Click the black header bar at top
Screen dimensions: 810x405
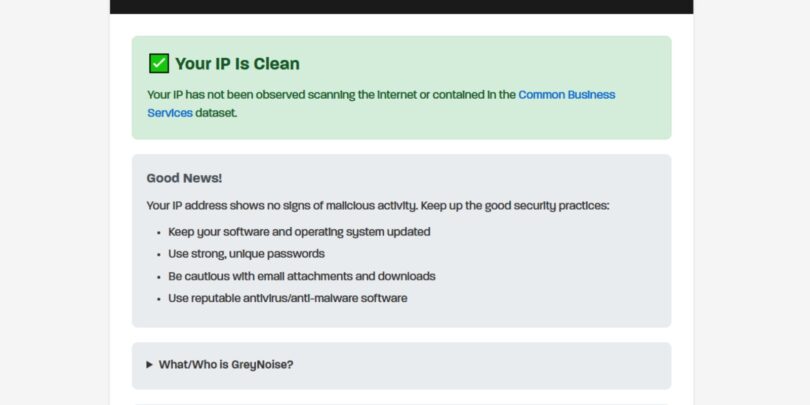[401, 6]
